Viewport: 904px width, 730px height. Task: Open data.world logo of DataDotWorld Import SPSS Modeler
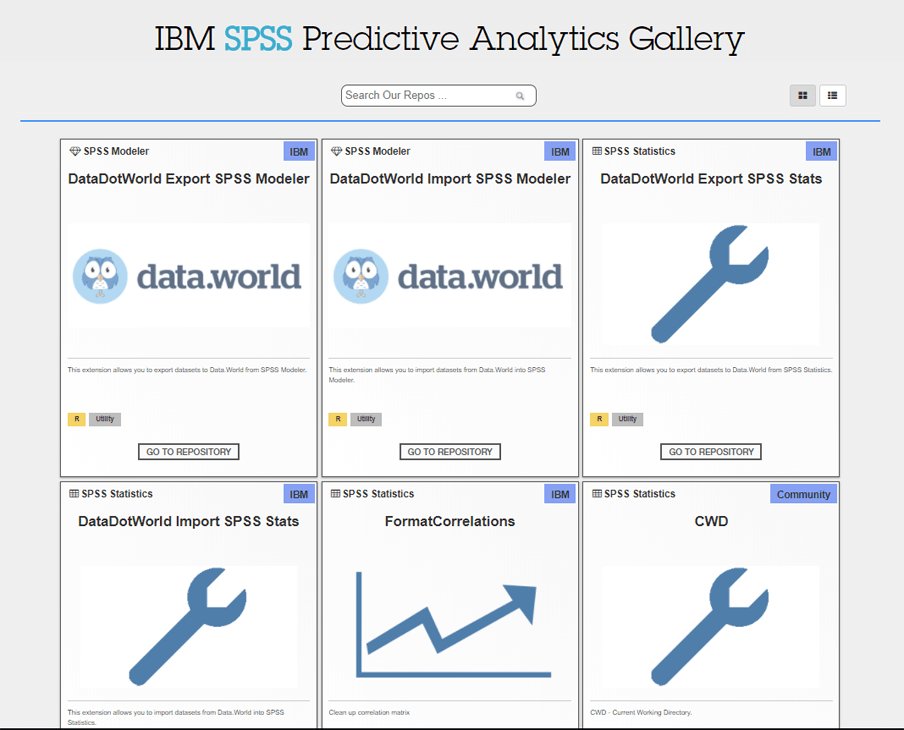click(450, 276)
